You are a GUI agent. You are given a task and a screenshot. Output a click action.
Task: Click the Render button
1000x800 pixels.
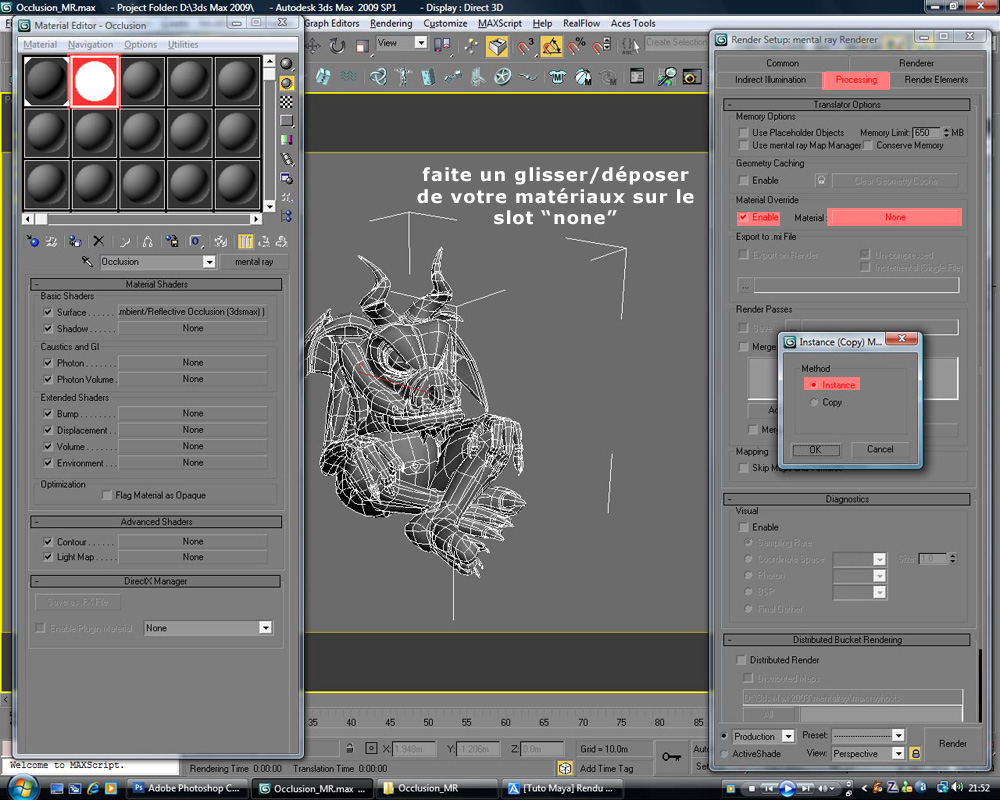click(x=952, y=744)
